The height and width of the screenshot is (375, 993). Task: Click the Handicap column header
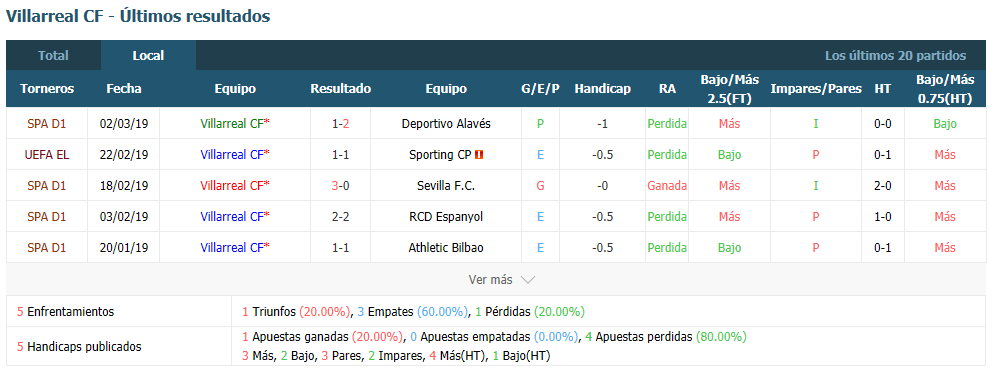[602, 89]
